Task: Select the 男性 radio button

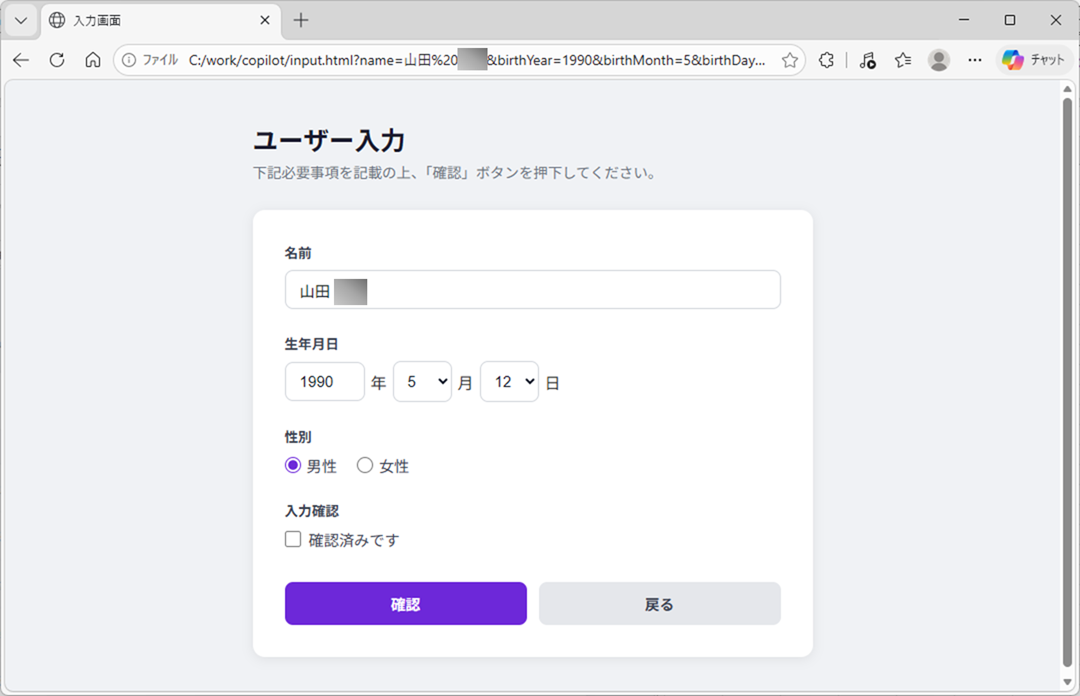Action: pos(293,465)
